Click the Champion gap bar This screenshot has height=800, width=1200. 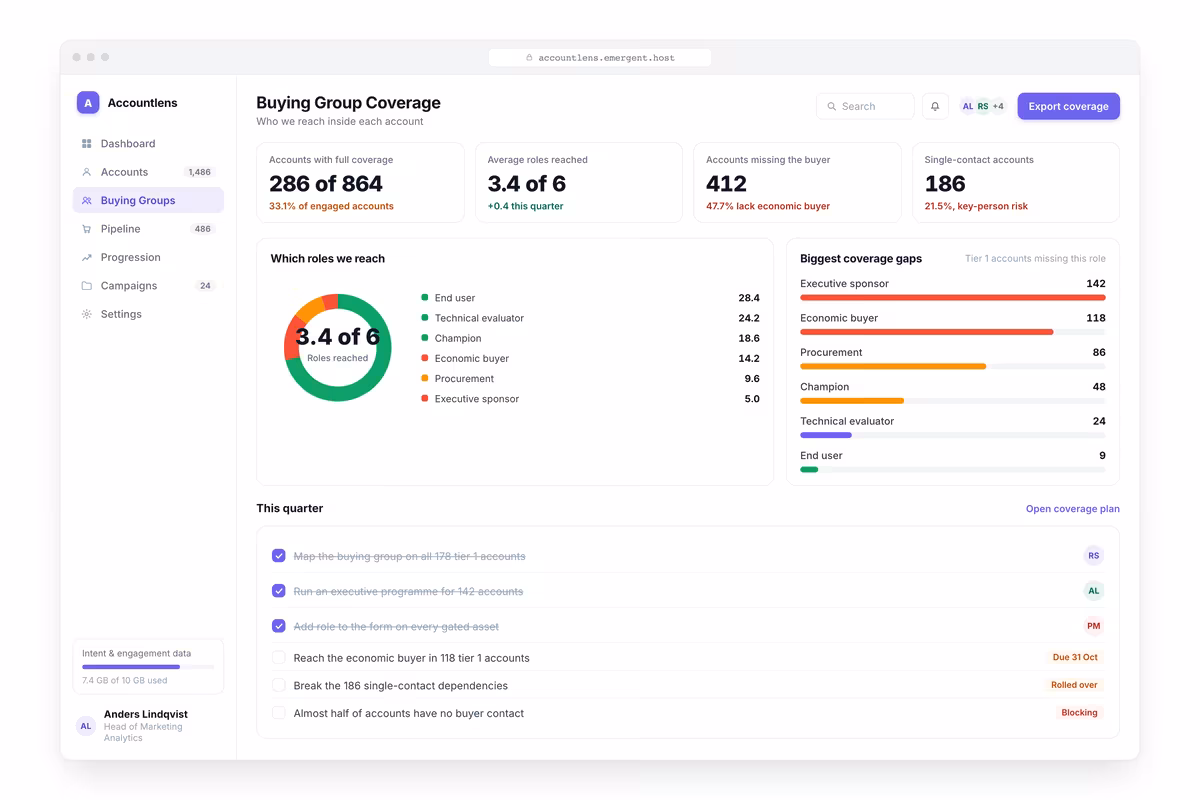953,401
